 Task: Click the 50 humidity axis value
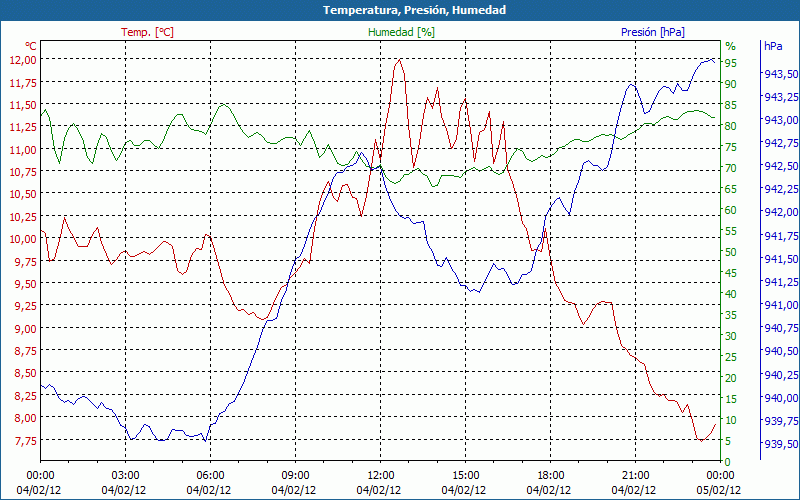[x=731, y=252]
